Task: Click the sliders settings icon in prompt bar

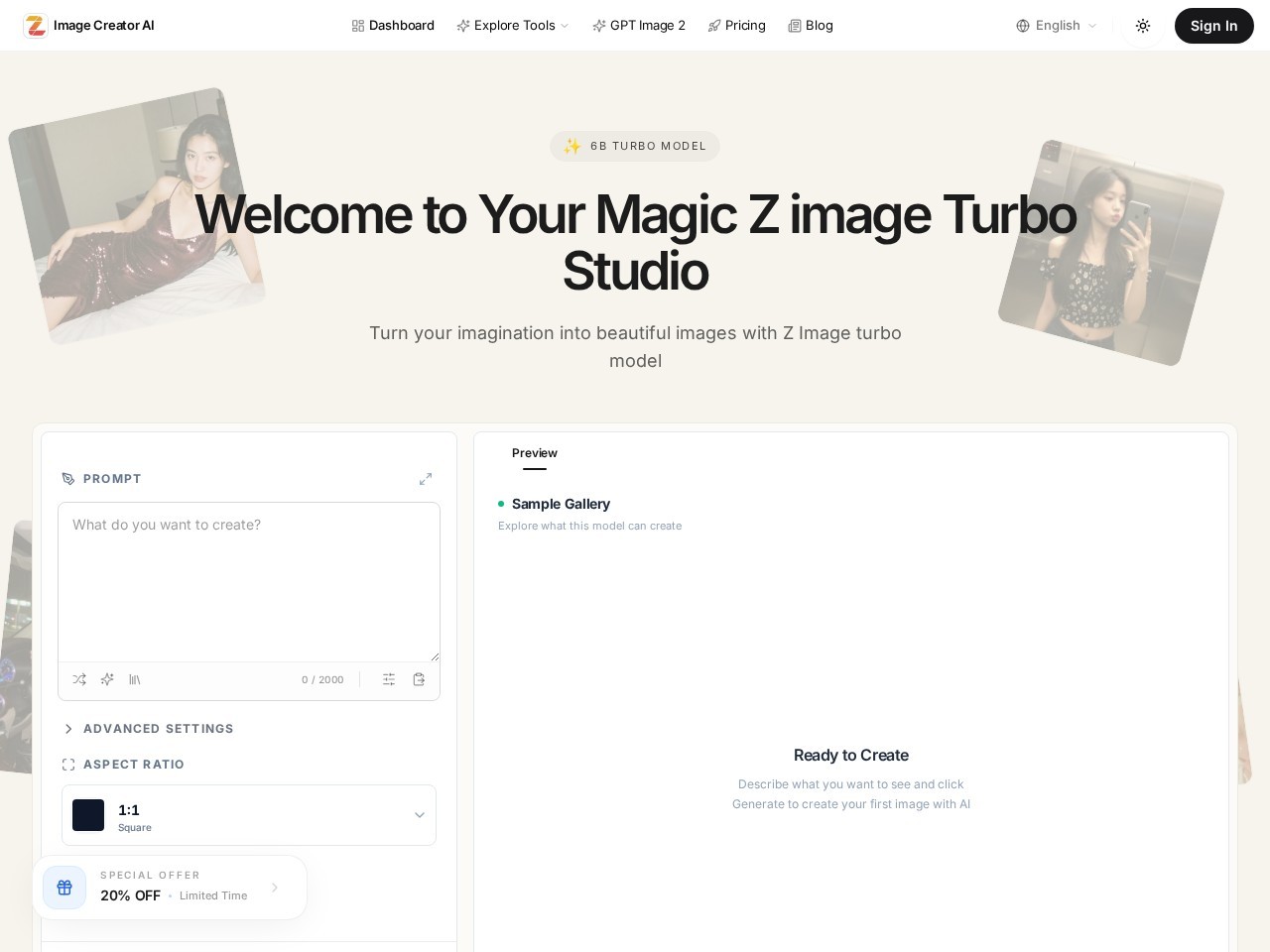Action: click(x=389, y=679)
